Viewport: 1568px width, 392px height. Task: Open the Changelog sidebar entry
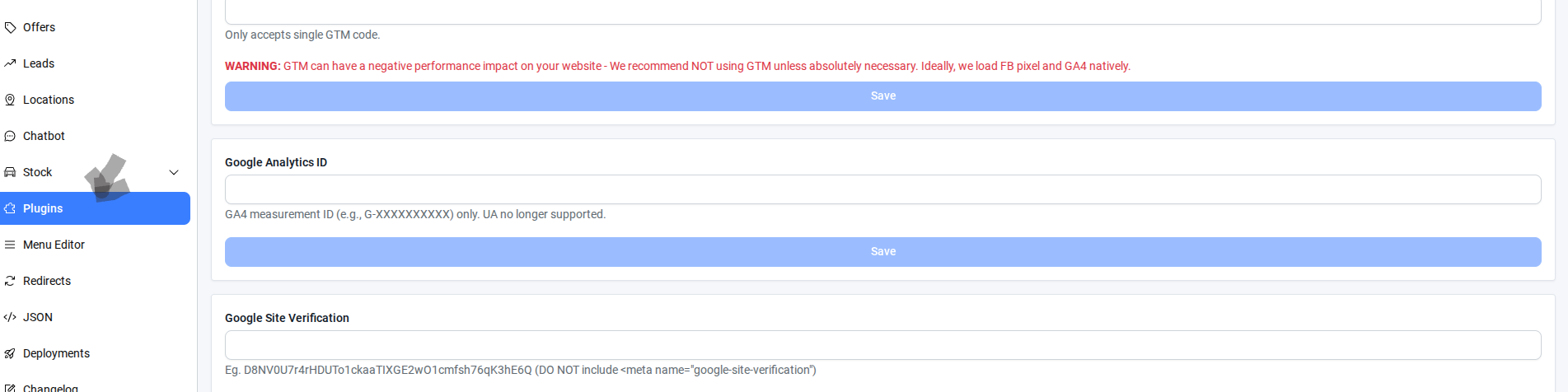pyautogui.click(x=50, y=387)
